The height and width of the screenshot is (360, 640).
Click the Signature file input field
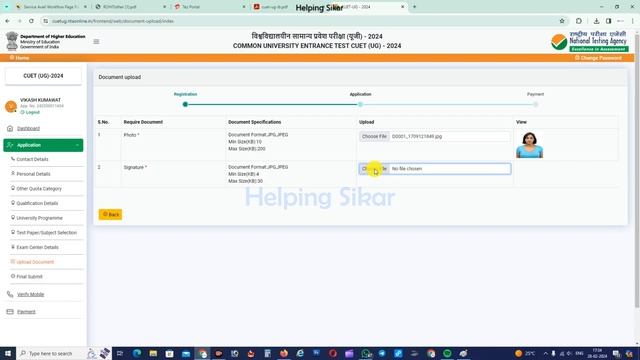coord(435,169)
